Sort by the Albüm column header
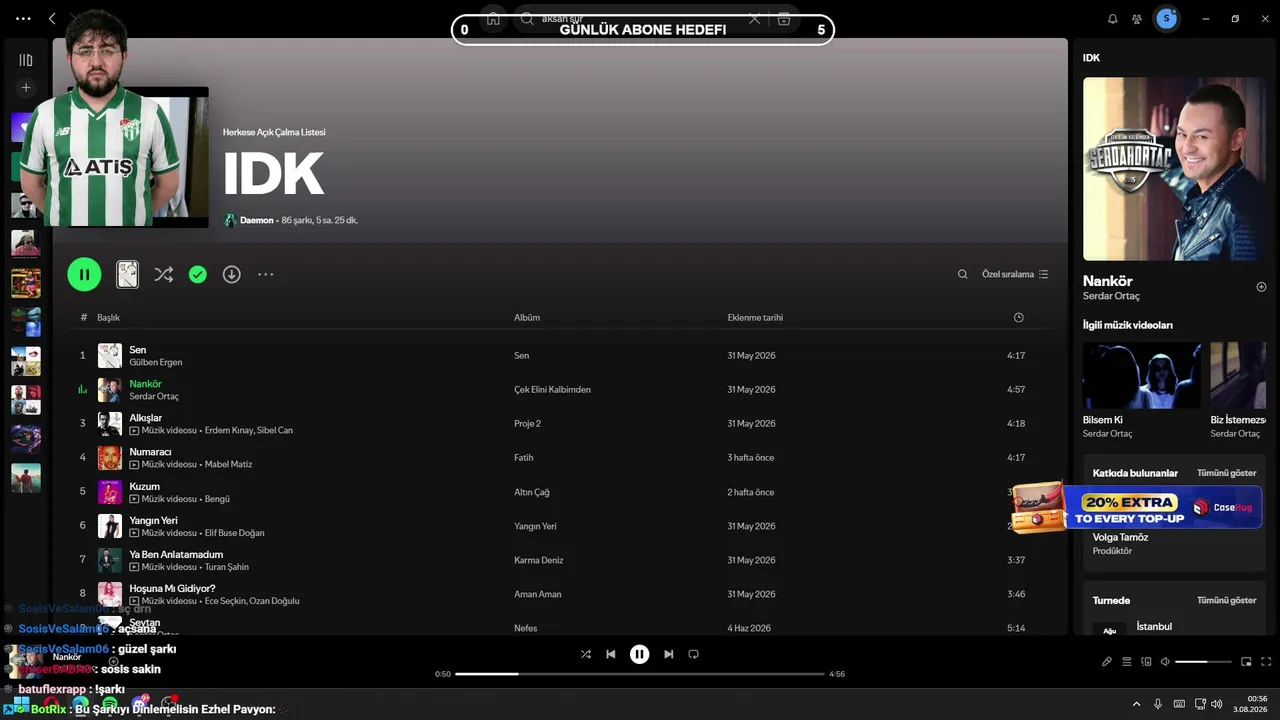The width and height of the screenshot is (1280, 720). 527,318
